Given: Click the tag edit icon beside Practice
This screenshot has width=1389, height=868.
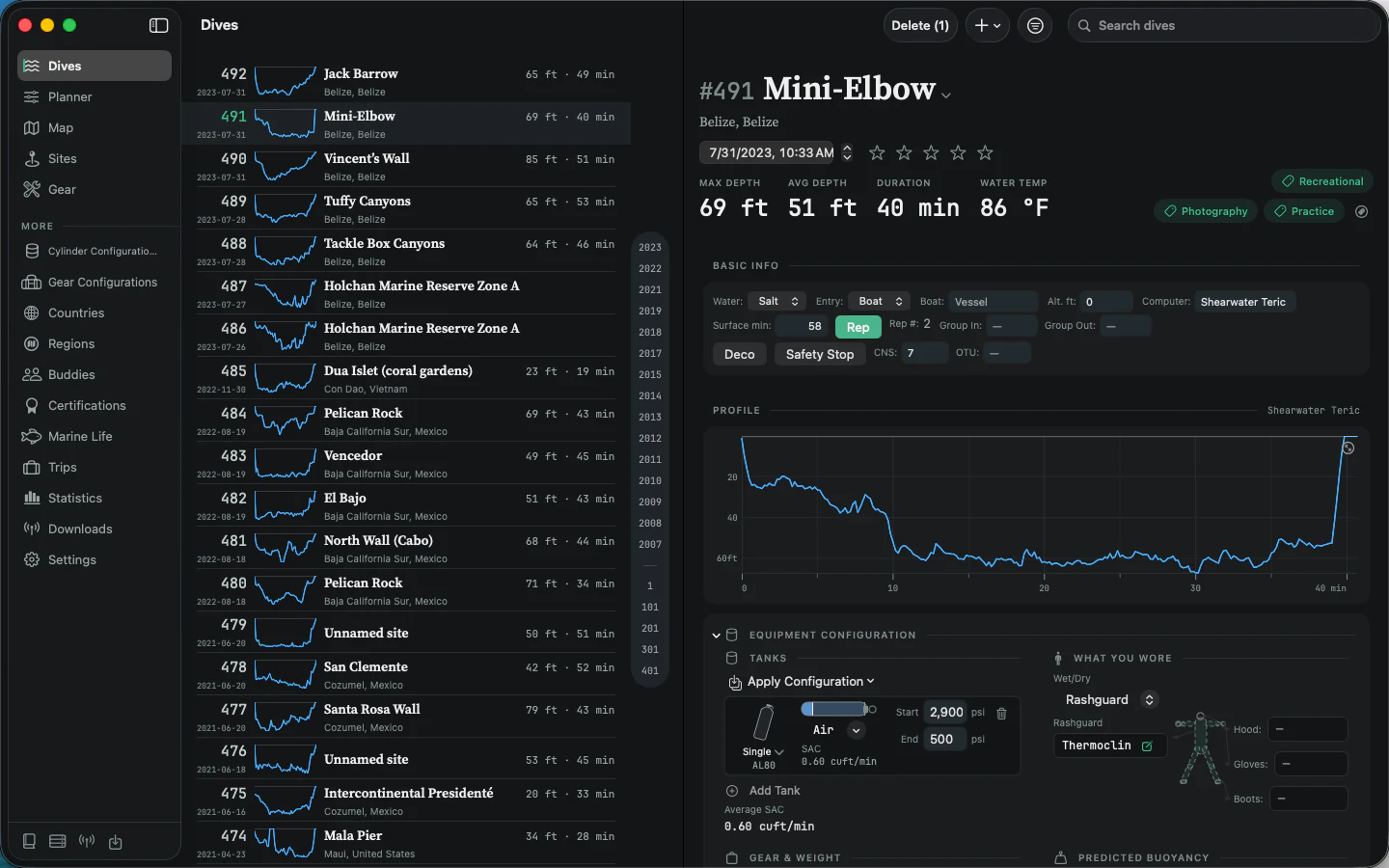Looking at the screenshot, I should pos(1361,211).
